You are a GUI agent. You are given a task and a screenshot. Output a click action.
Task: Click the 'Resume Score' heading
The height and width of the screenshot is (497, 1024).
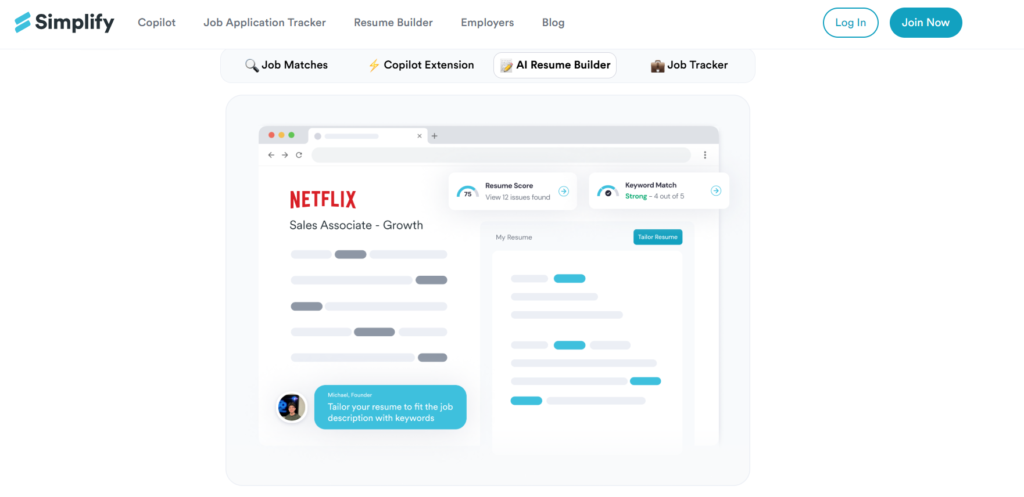click(x=509, y=185)
